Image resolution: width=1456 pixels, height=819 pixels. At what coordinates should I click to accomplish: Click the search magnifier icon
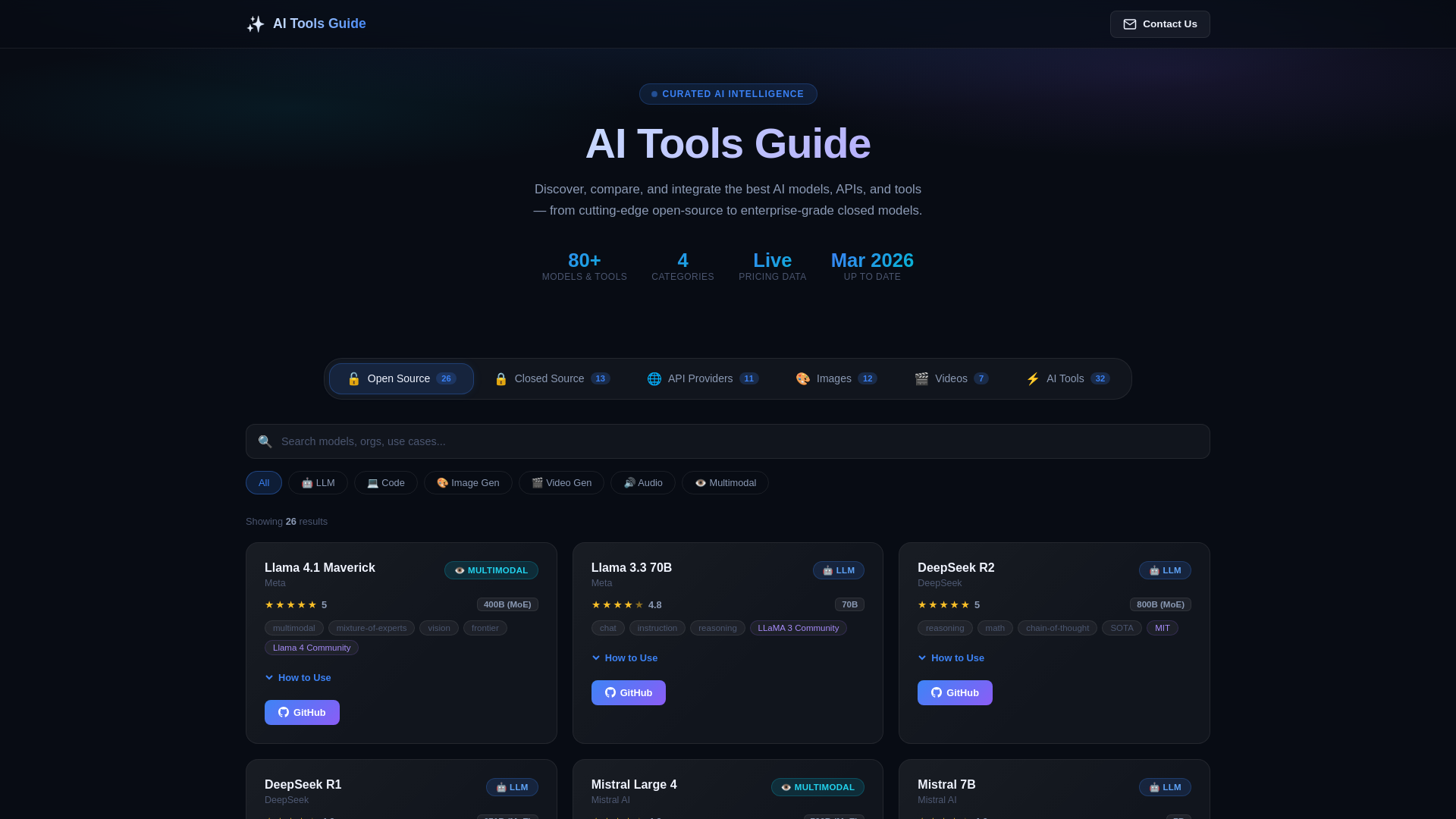(x=265, y=441)
